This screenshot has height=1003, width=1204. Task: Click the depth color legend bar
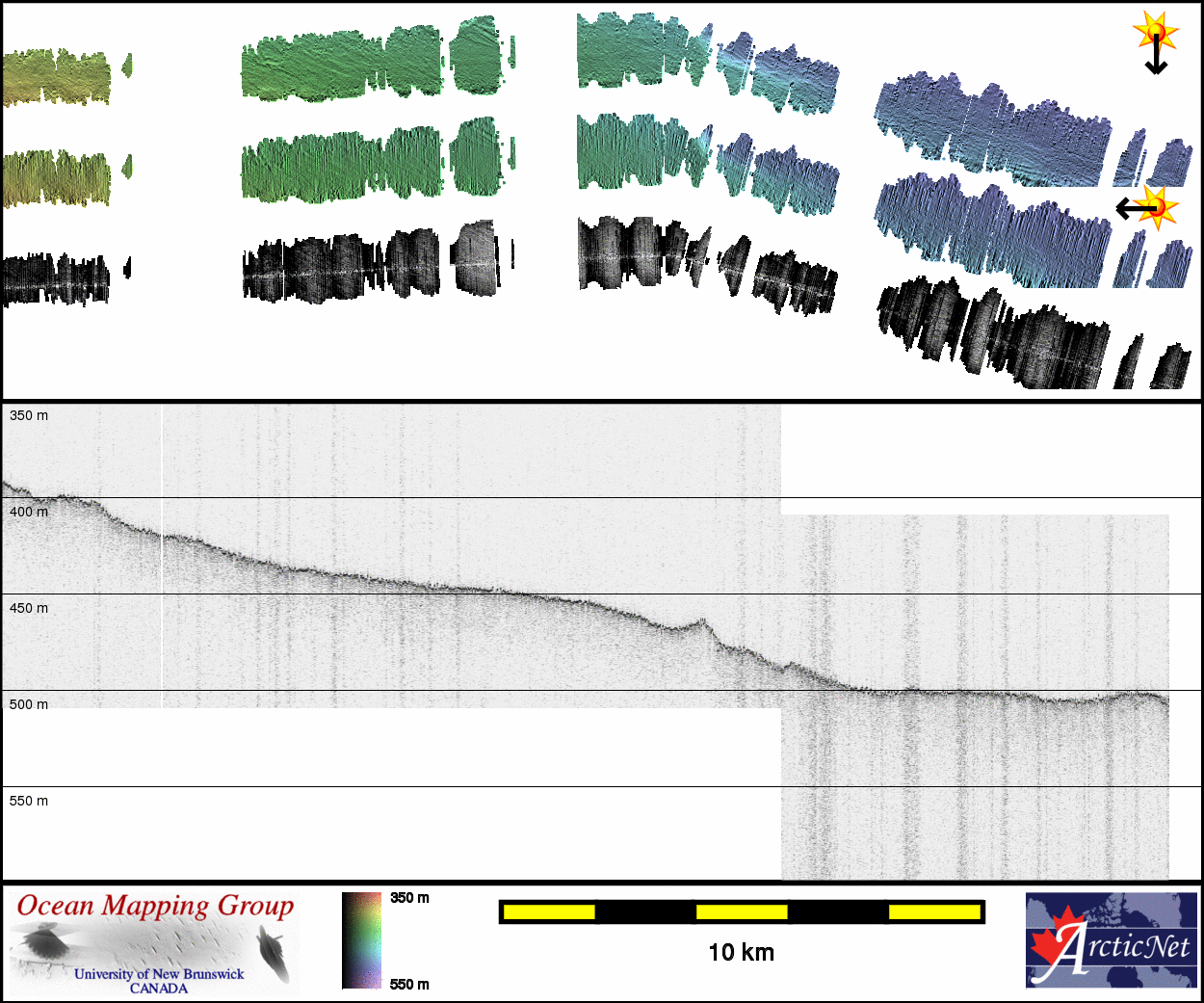[x=361, y=940]
